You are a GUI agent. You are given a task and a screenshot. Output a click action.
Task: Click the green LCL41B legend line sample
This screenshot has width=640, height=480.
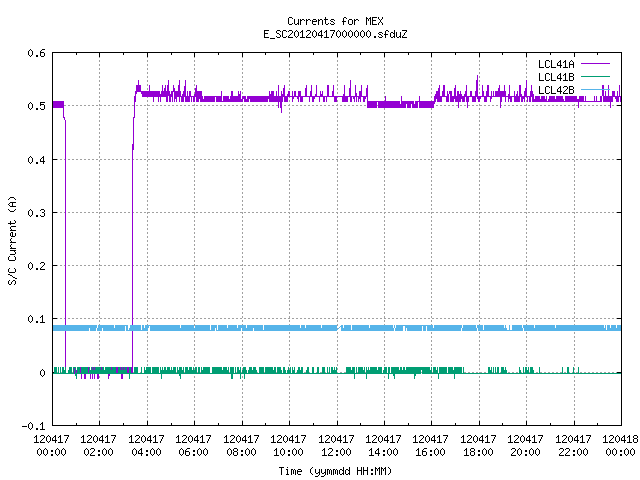595,76
